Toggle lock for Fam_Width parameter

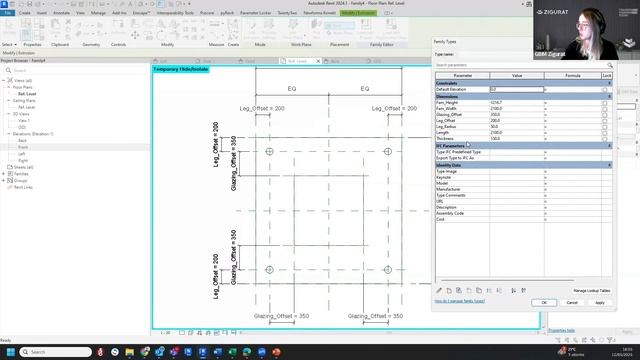point(604,109)
